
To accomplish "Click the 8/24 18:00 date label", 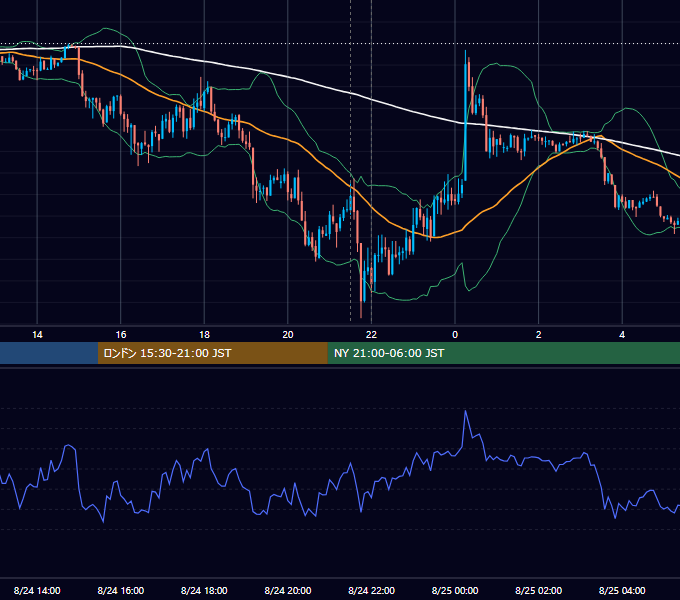I will [204, 590].
